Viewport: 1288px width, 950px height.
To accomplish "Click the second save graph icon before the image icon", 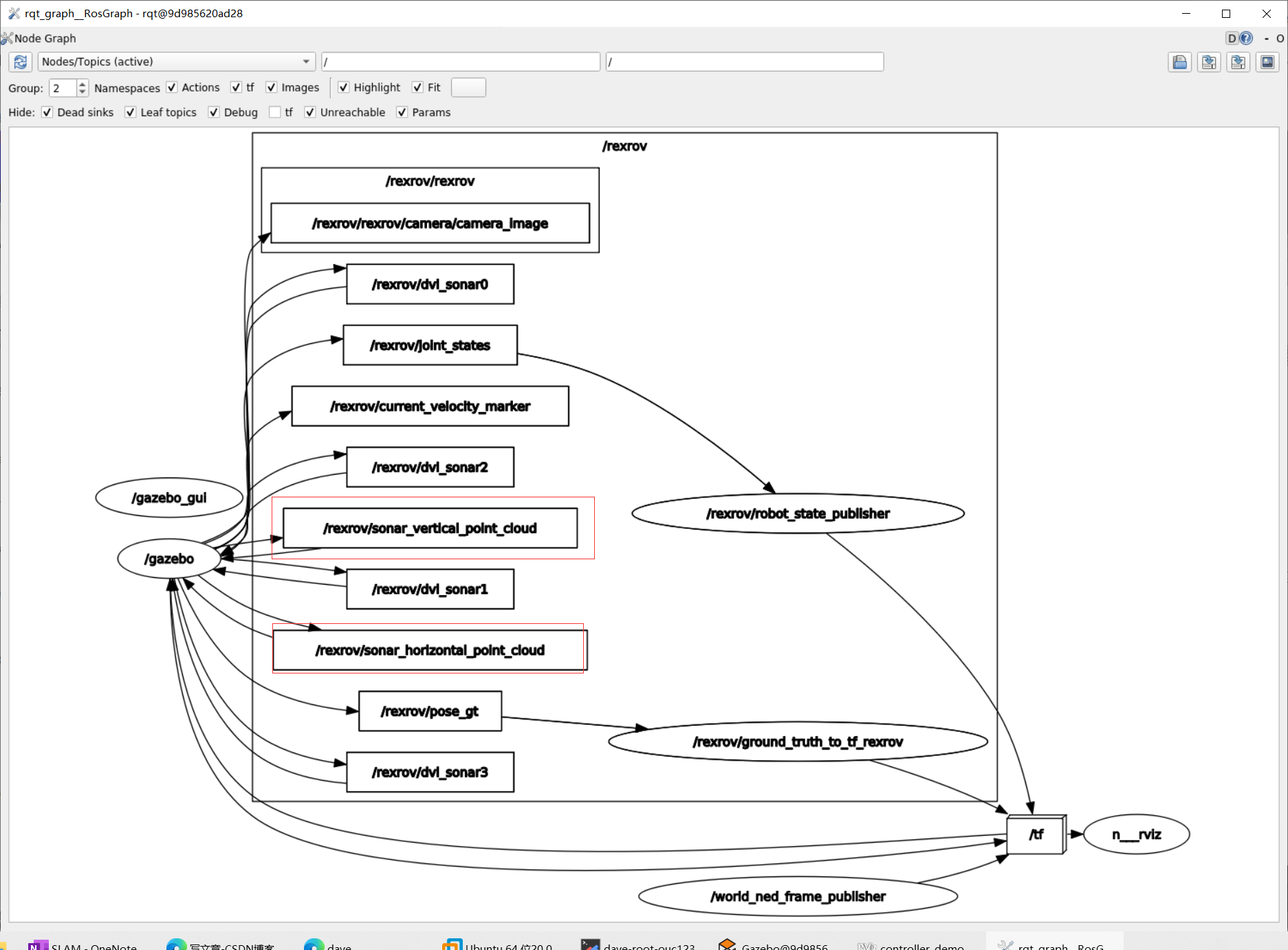I will (1238, 63).
